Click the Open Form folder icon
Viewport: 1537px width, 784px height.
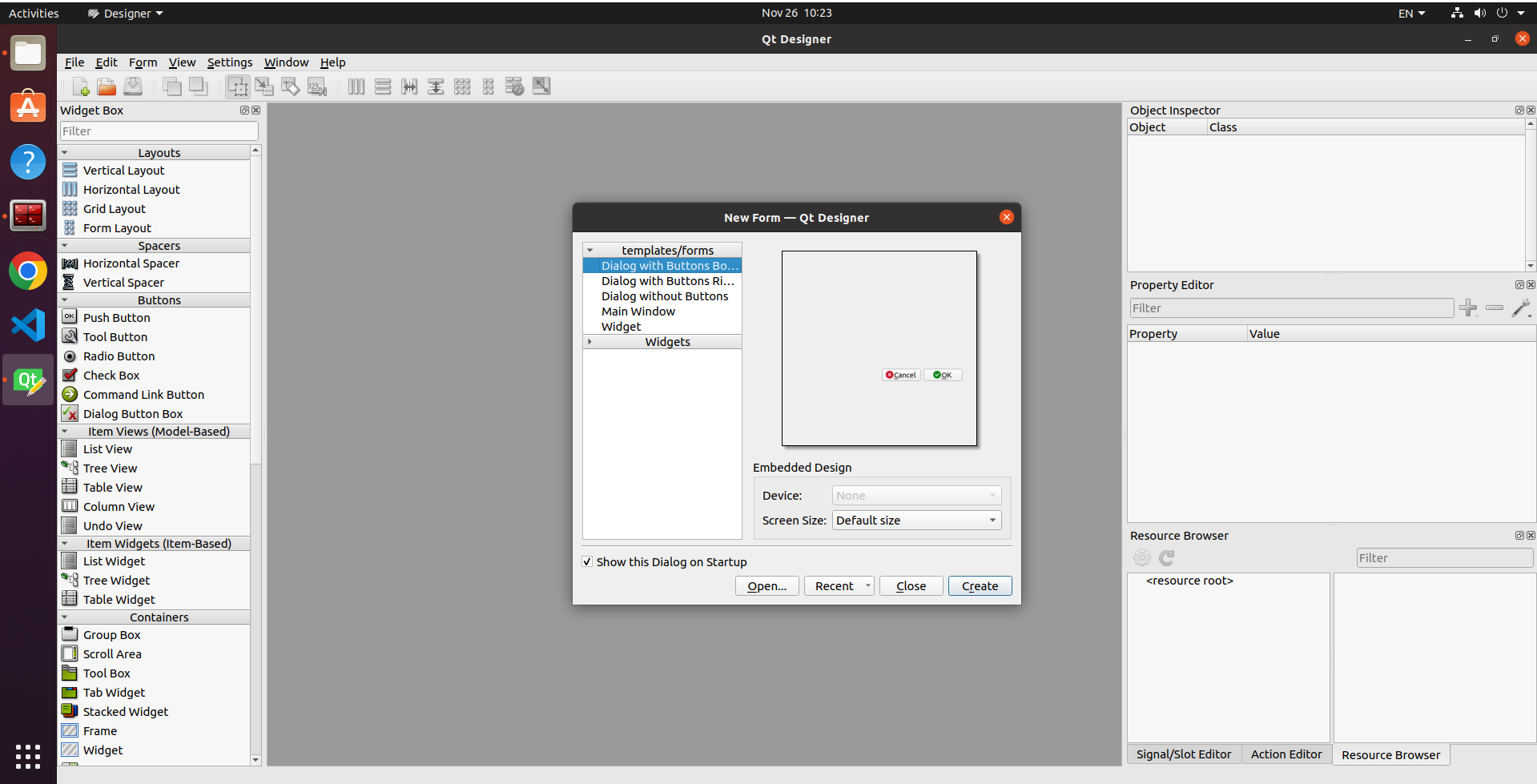[107, 86]
